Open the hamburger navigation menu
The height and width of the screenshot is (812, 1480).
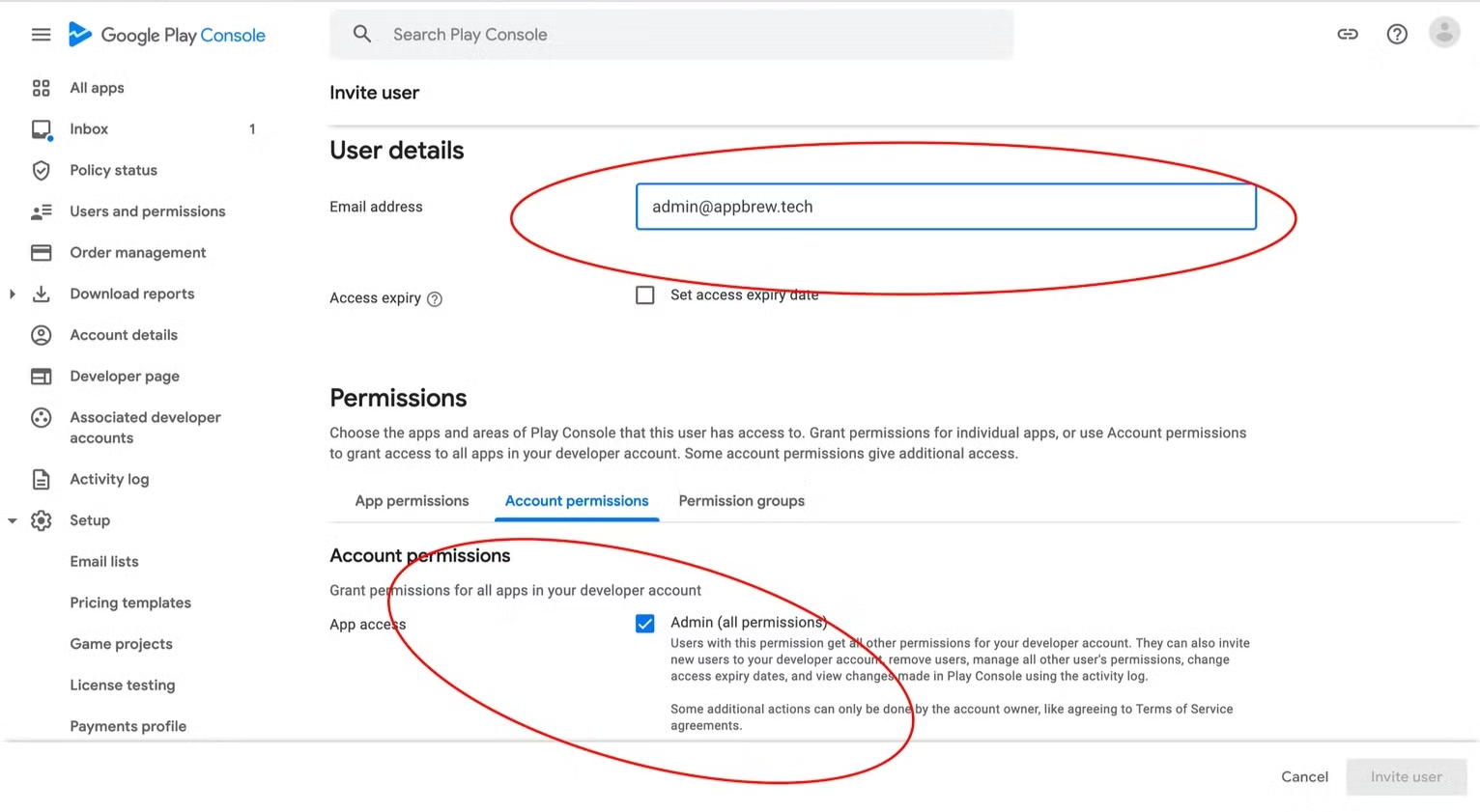41,35
